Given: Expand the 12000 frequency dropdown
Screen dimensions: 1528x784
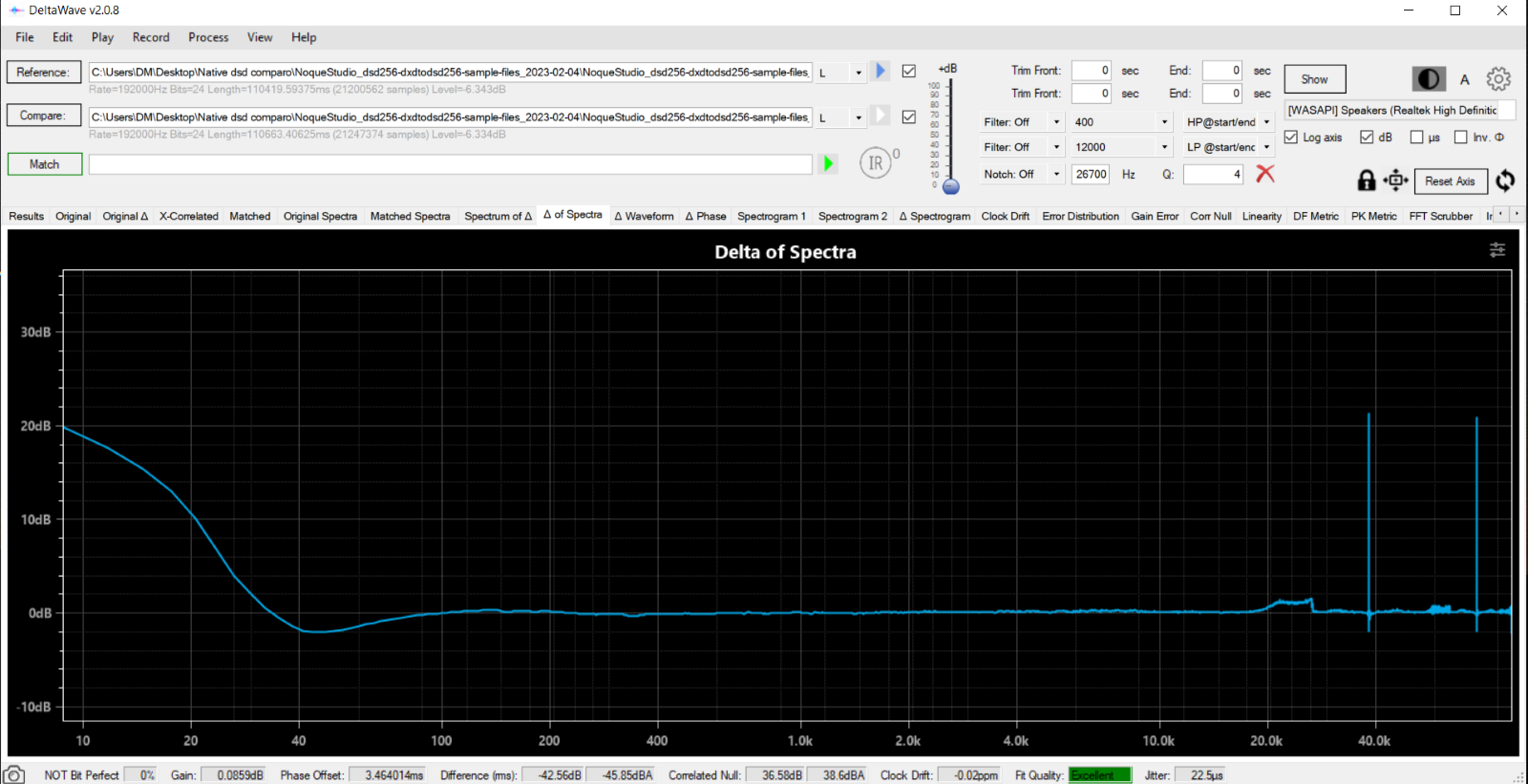Looking at the screenshot, I should coord(1164,147).
